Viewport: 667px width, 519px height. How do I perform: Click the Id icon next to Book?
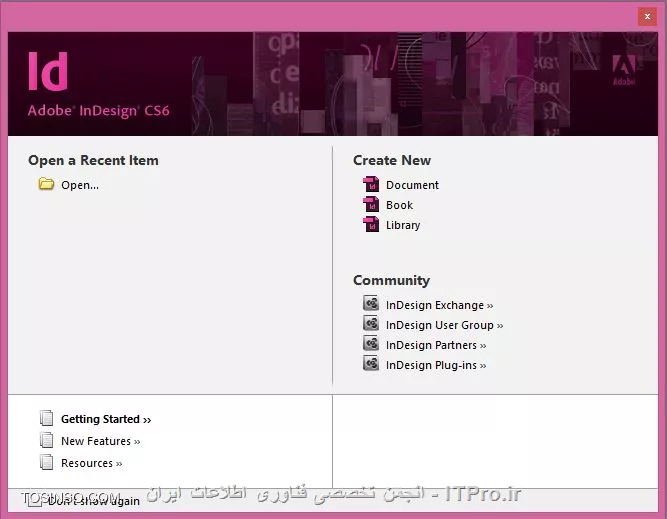coord(371,204)
